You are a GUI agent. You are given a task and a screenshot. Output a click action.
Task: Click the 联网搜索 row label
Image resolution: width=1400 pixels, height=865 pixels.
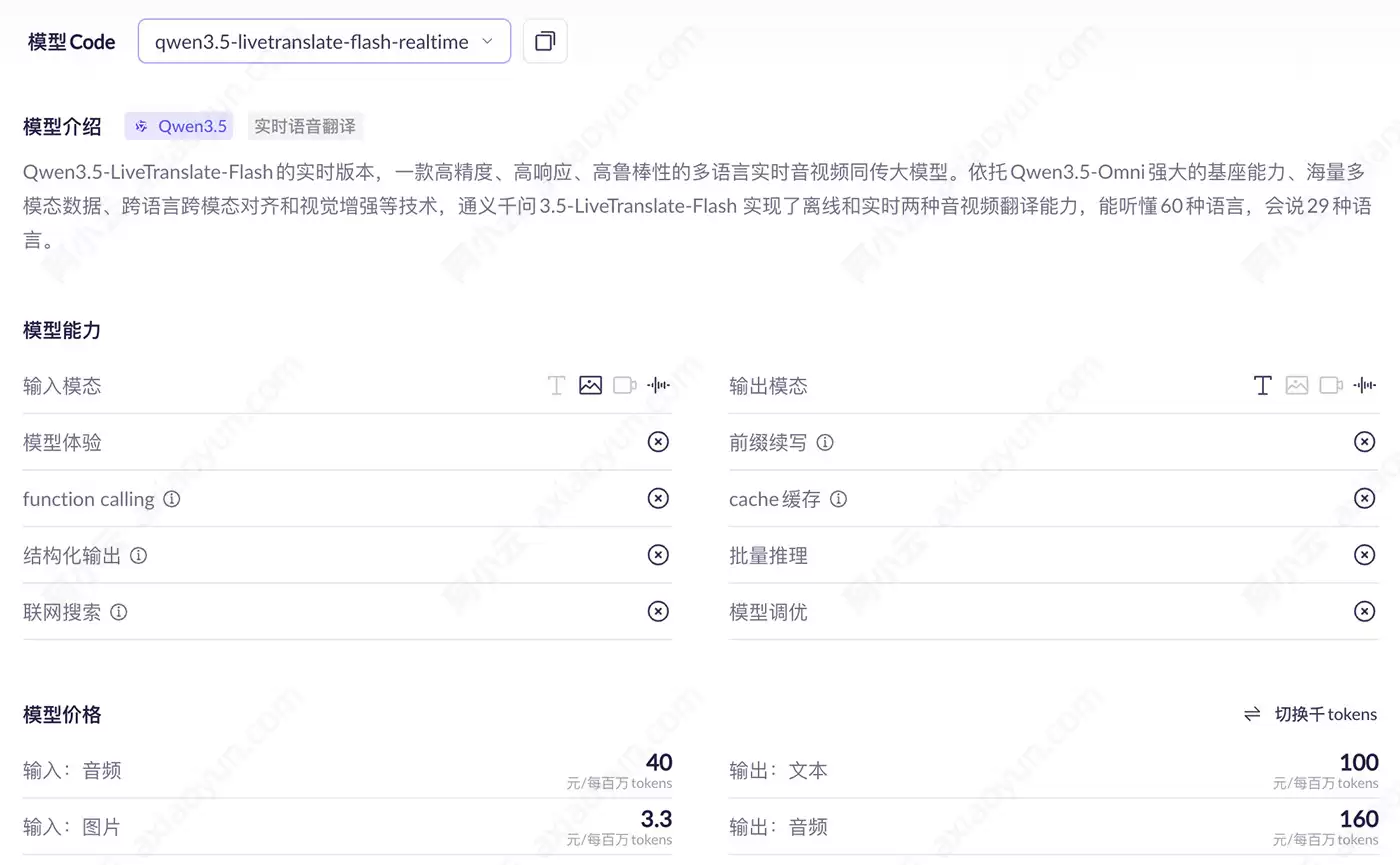pyautogui.click(x=62, y=612)
